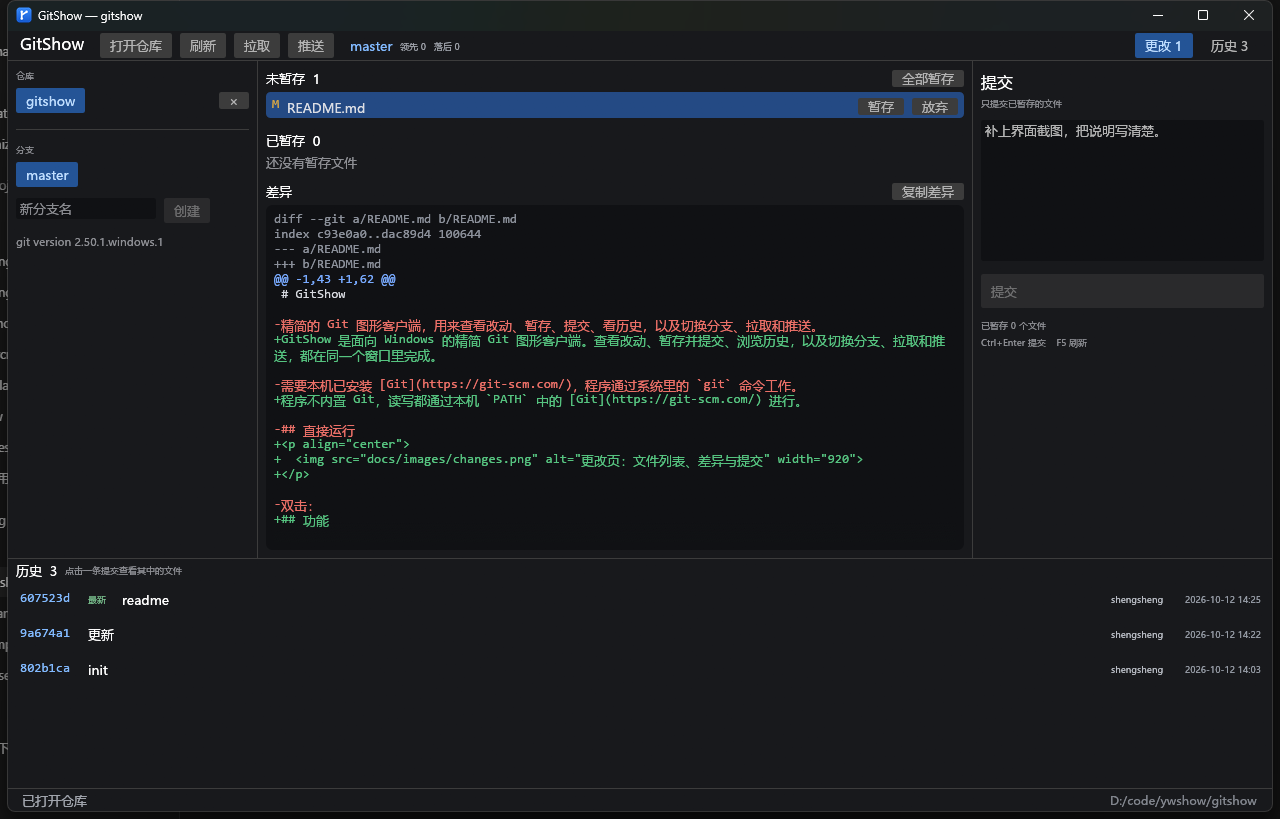This screenshot has height=819, width=1280.
Task: Click the diff --git a/README.md line
Action: (x=395, y=219)
